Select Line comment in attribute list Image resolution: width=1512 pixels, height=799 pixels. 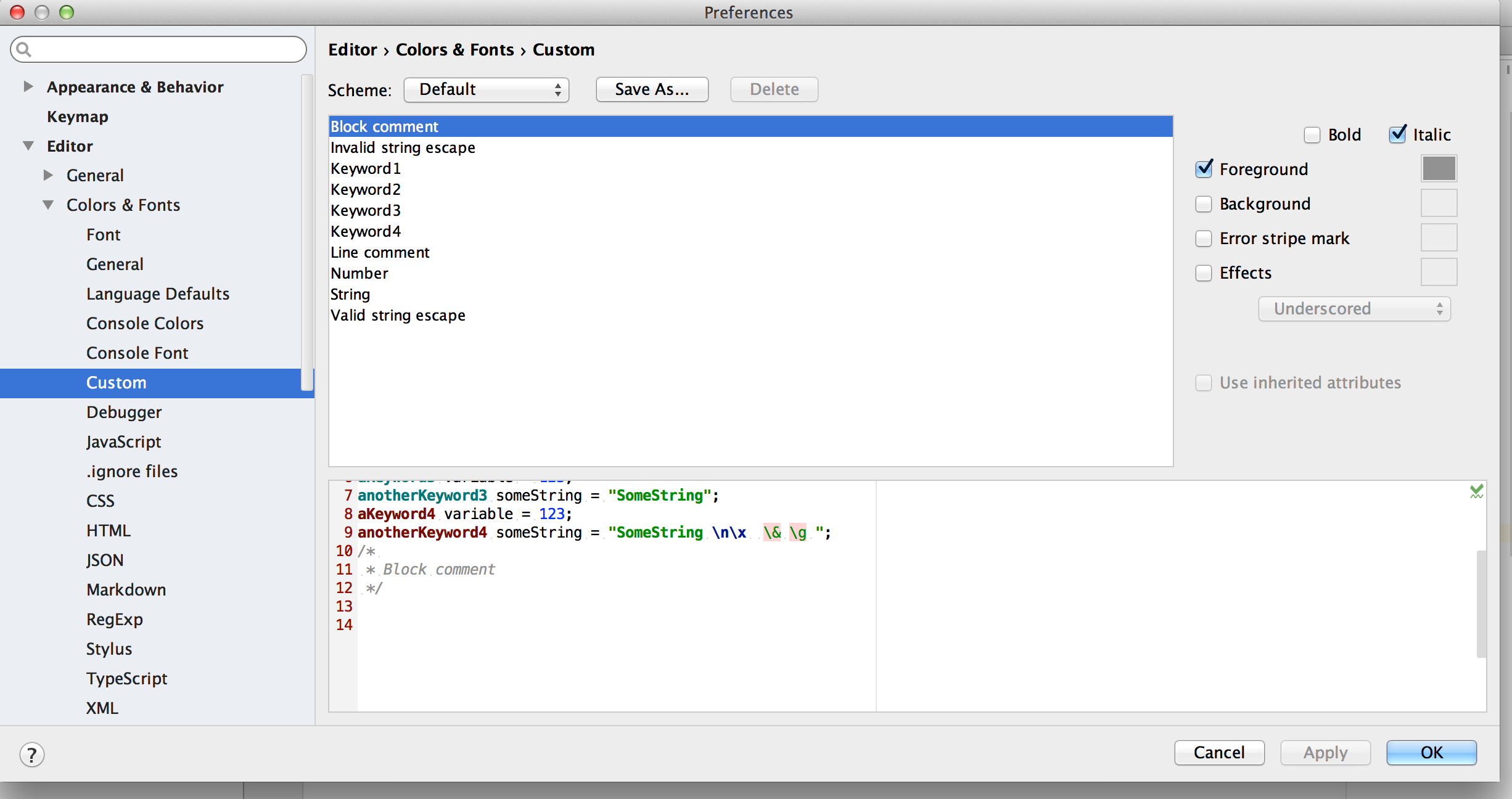point(750,253)
